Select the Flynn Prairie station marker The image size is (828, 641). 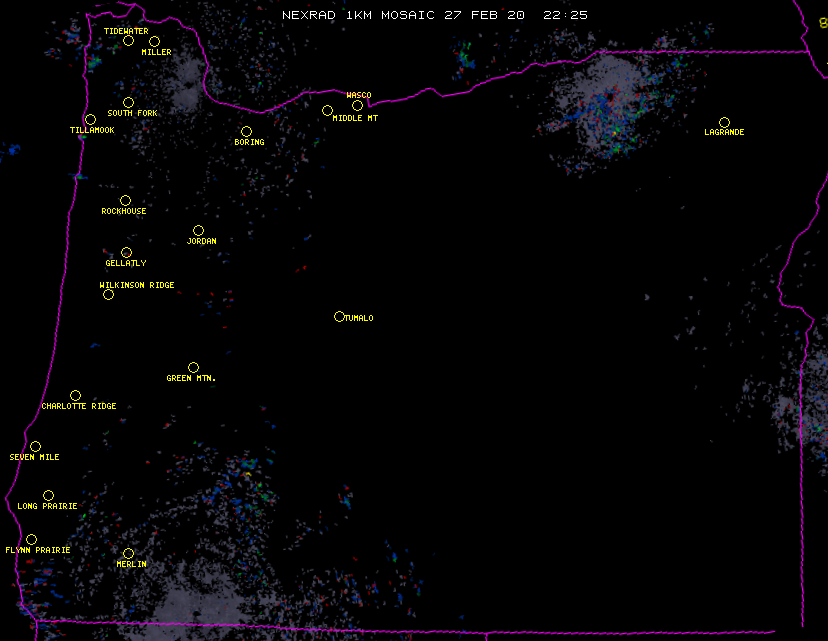coord(31,539)
